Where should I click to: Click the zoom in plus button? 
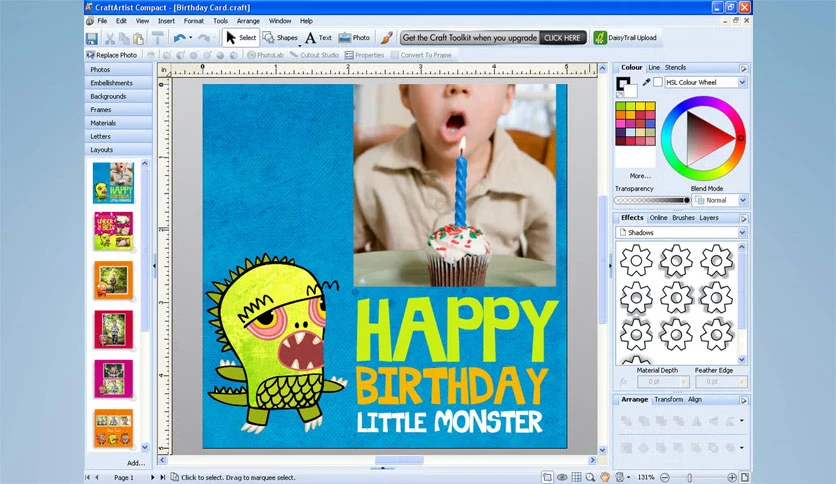tap(732, 477)
